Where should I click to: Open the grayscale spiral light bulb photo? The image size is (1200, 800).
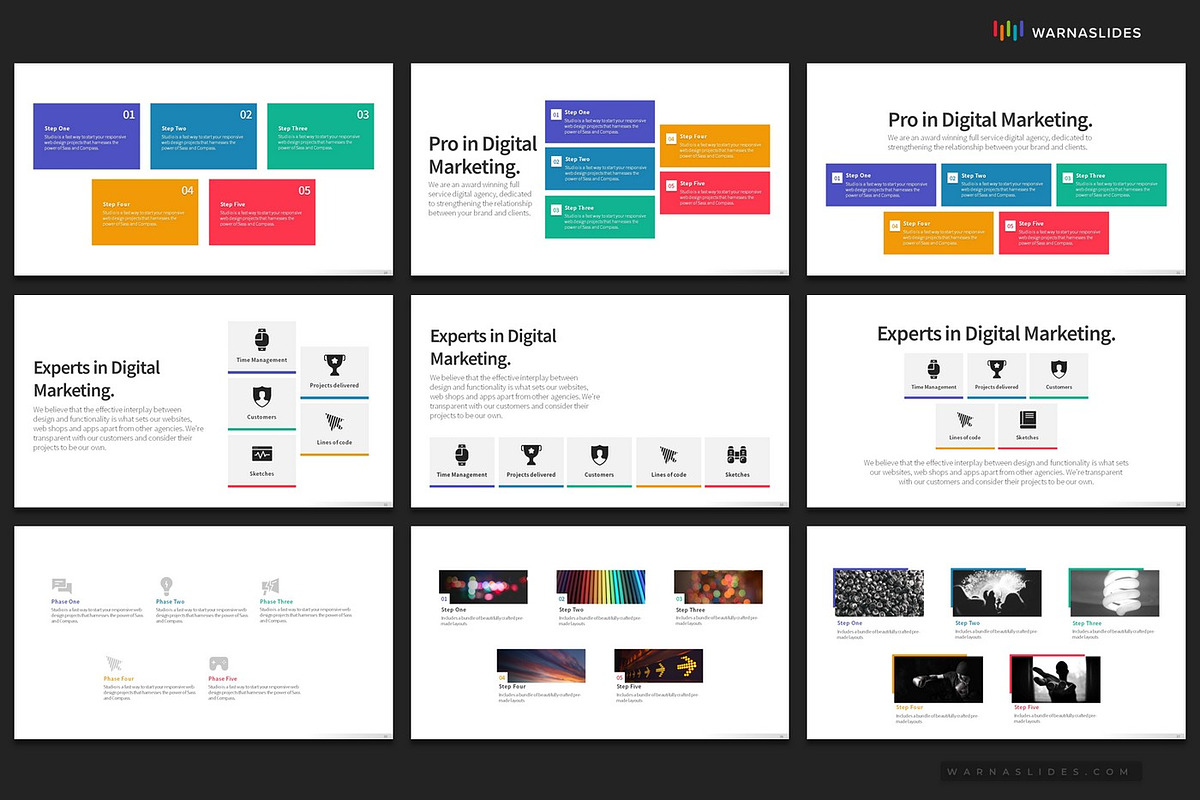pyautogui.click(x=1115, y=592)
